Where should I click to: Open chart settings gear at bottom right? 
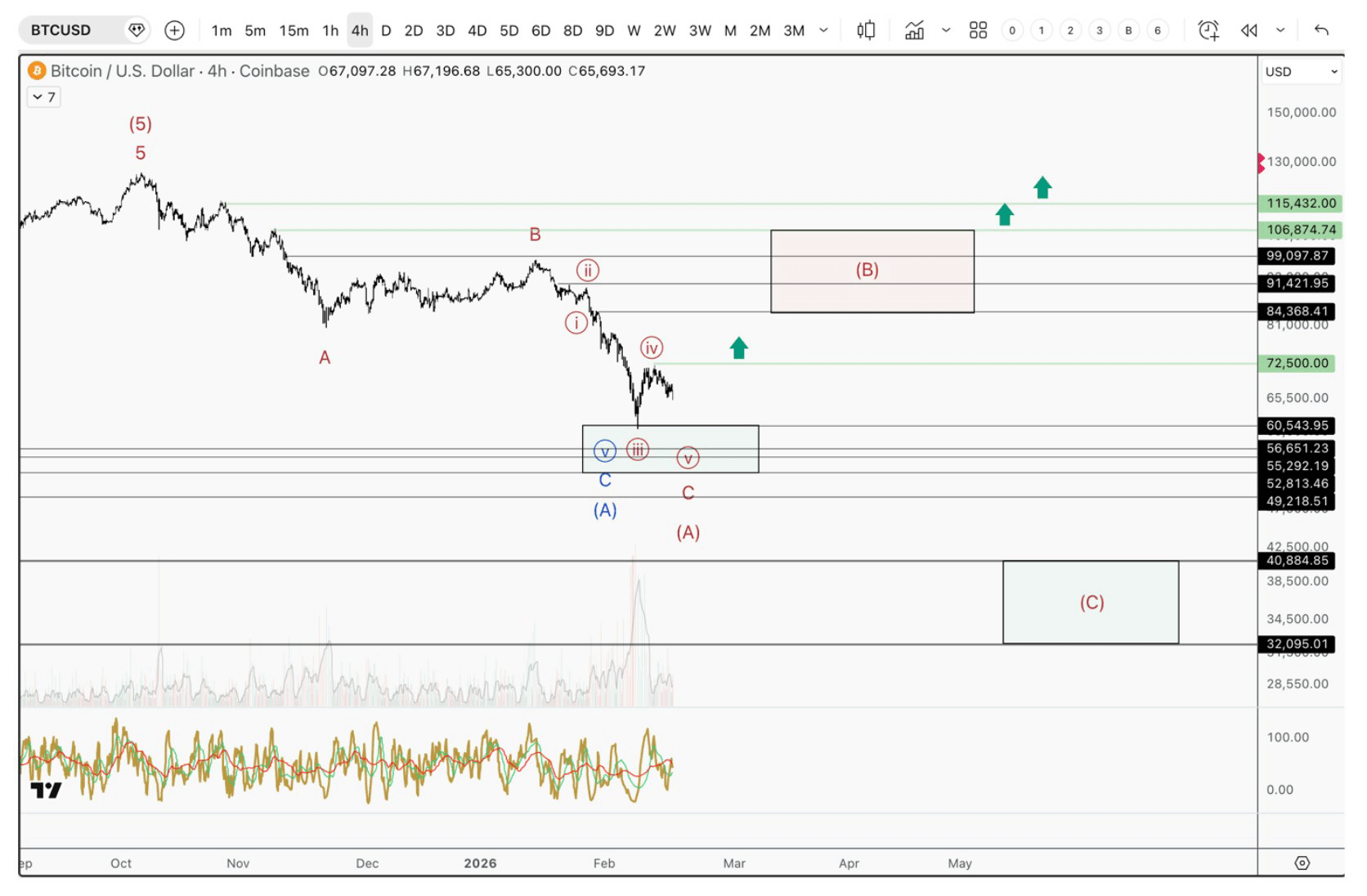[x=1303, y=862]
